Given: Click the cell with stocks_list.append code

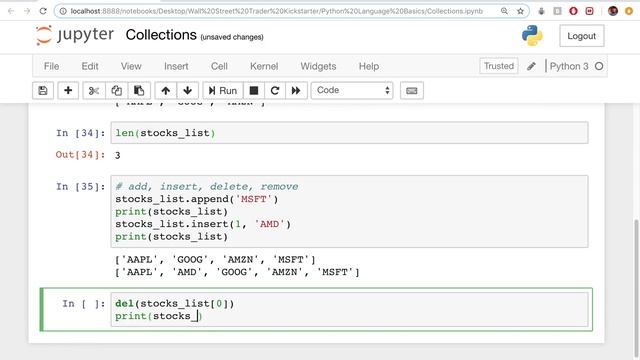Looking at the screenshot, I should (x=349, y=211).
